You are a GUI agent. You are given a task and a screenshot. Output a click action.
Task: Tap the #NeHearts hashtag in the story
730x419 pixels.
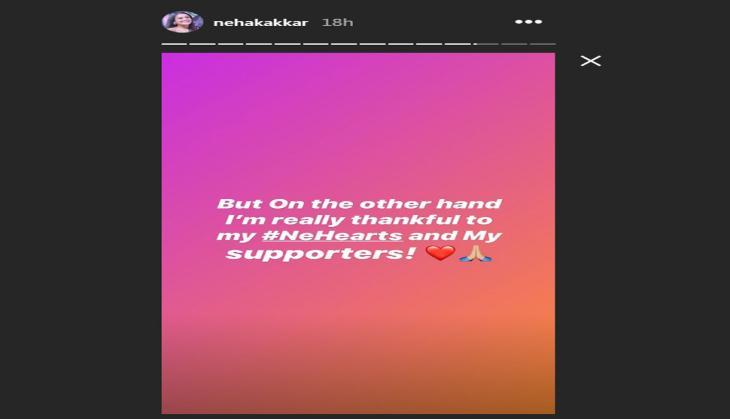pyautogui.click(x=332, y=235)
